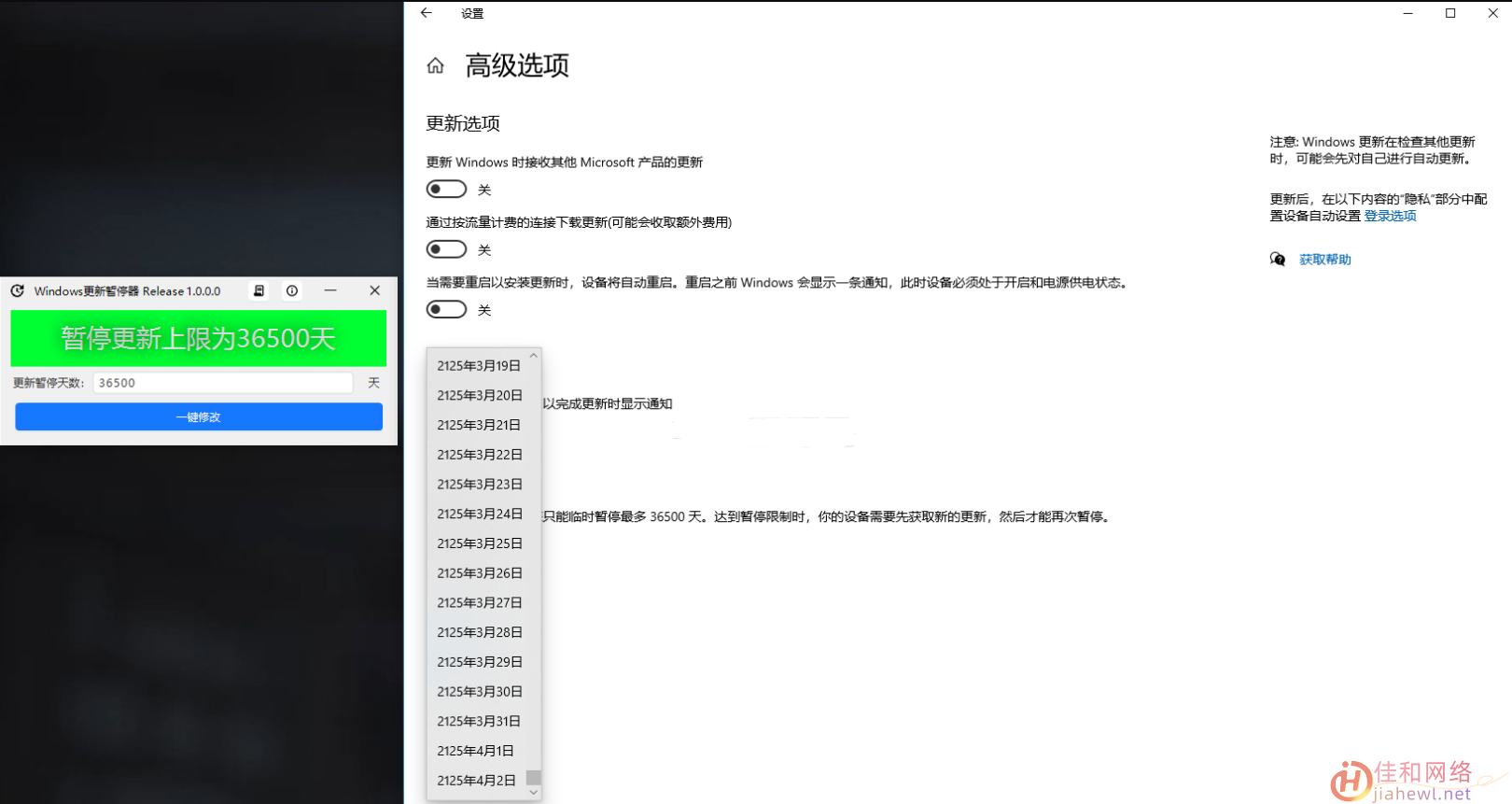Click the refresh clock app icon
The height and width of the screenshot is (804, 1512).
coord(18,291)
